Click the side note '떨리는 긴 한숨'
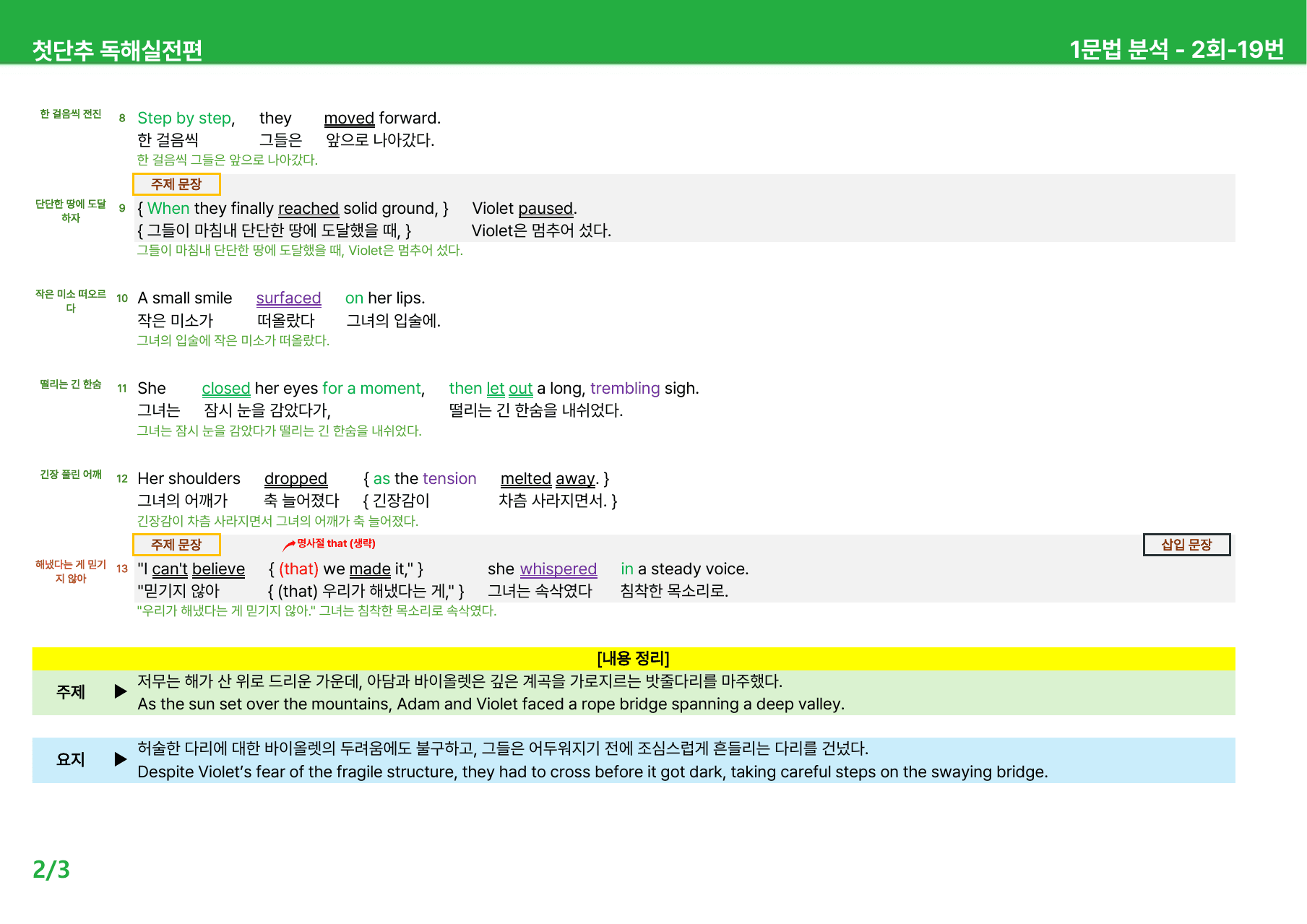 click(x=71, y=384)
